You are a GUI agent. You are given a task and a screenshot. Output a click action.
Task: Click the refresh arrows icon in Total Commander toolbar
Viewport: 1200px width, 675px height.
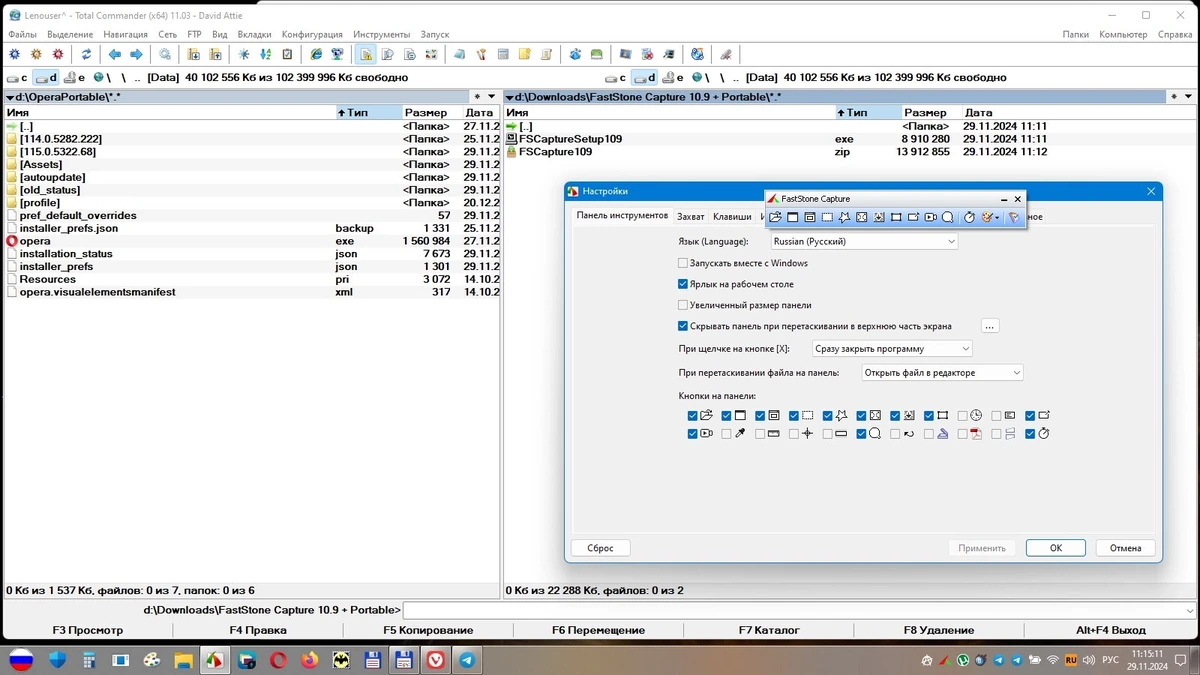point(86,54)
